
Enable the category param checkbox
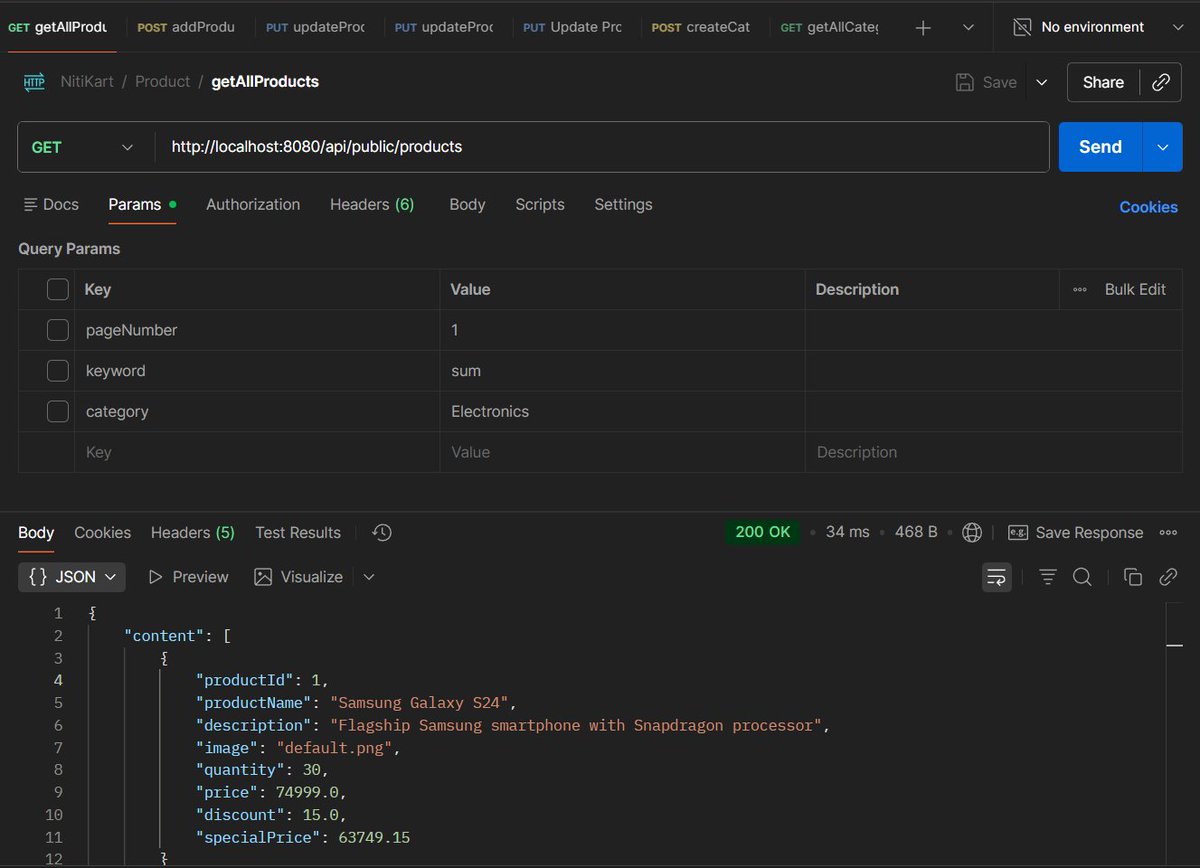[58, 411]
